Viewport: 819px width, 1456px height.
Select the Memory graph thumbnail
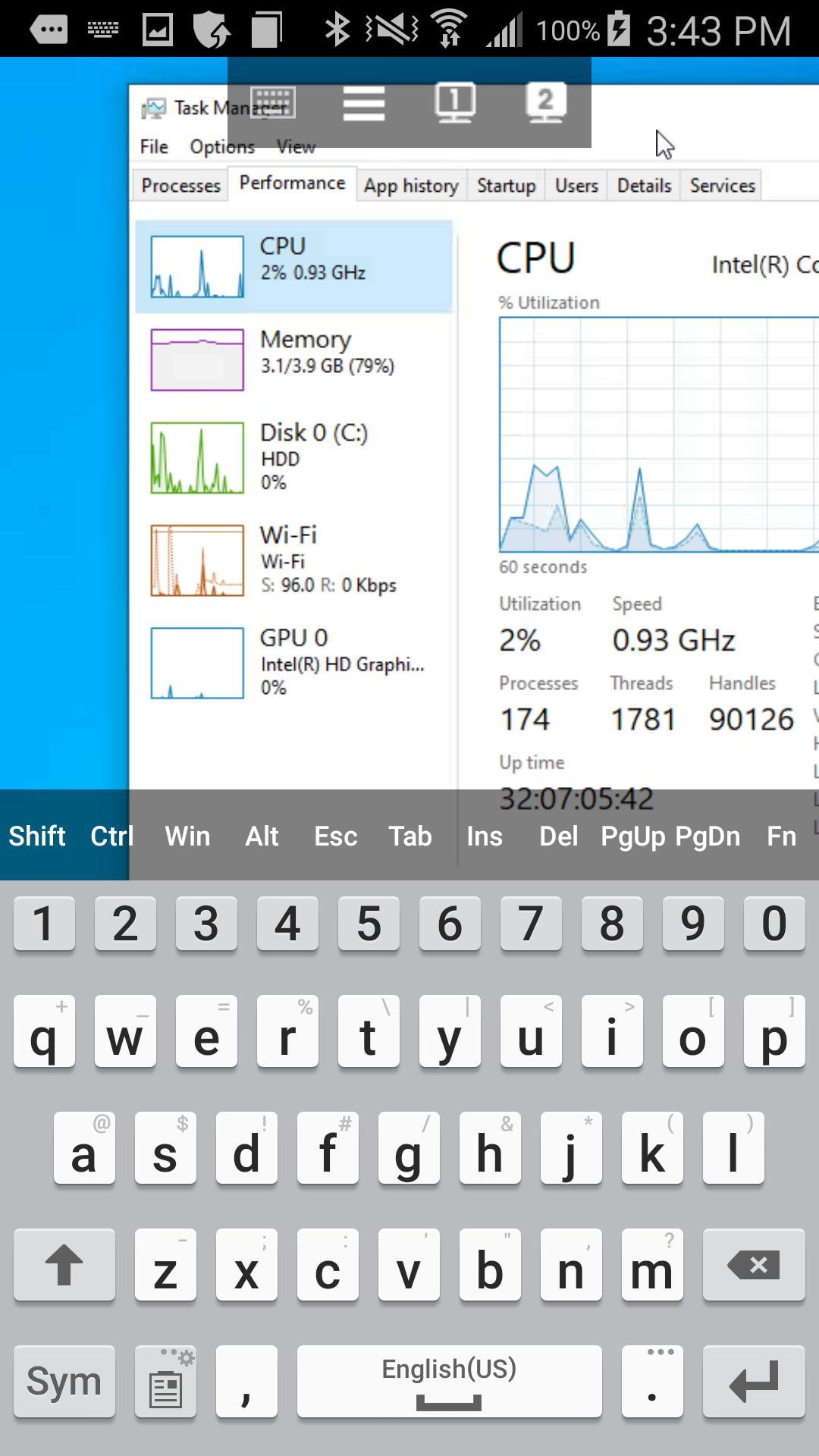(x=197, y=359)
